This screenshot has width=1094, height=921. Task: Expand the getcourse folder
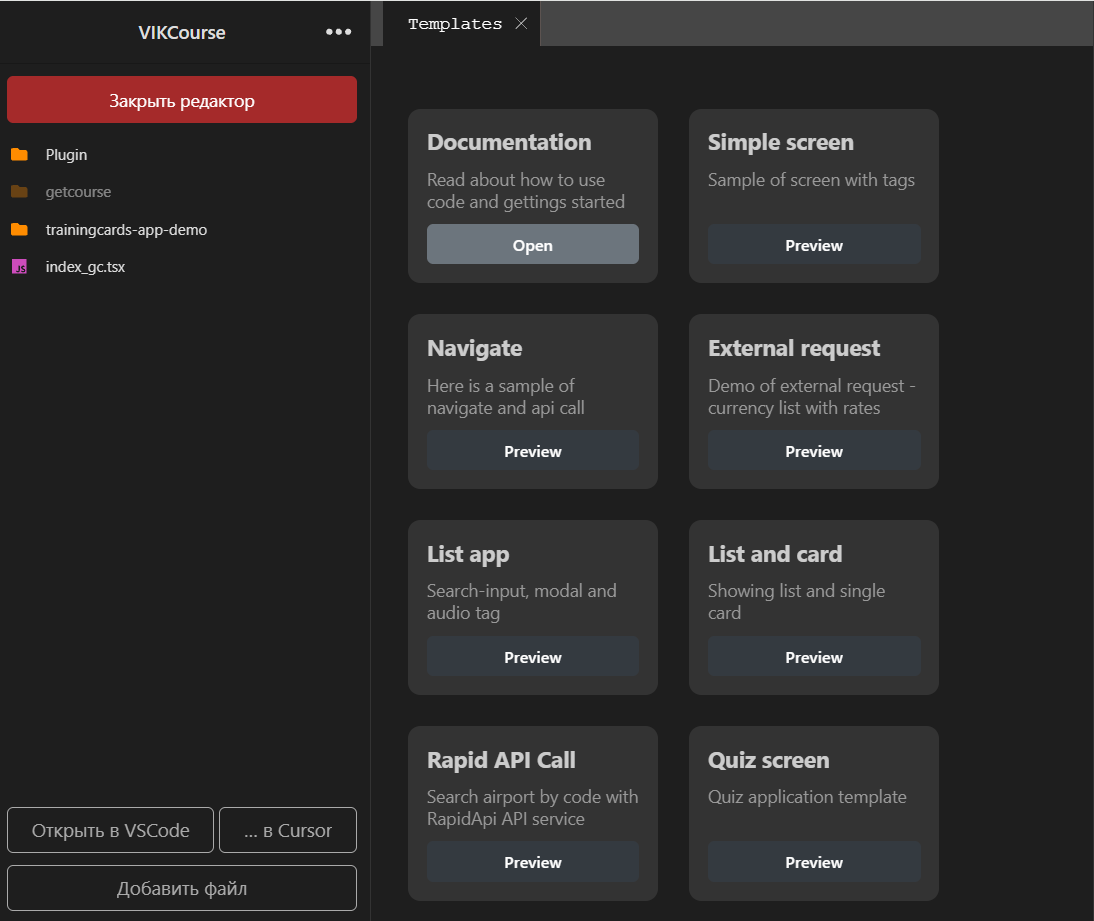(78, 192)
